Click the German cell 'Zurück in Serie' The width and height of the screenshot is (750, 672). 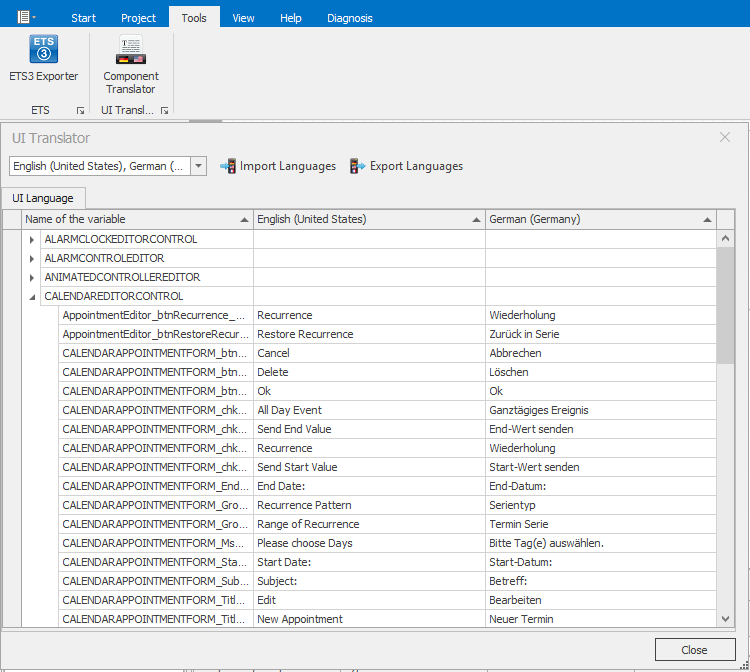point(601,334)
